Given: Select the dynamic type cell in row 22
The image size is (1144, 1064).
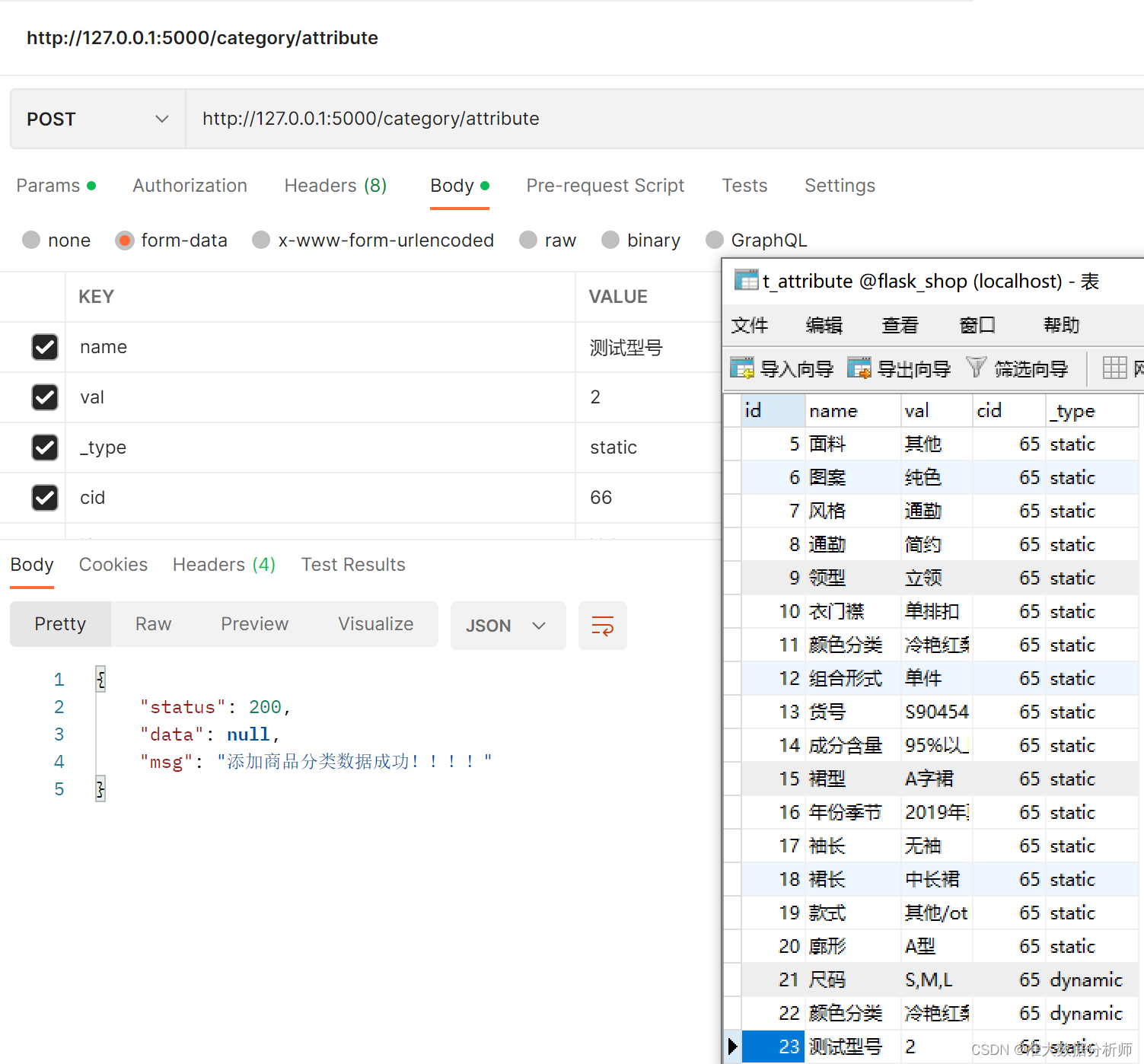Looking at the screenshot, I should point(1092,1013).
